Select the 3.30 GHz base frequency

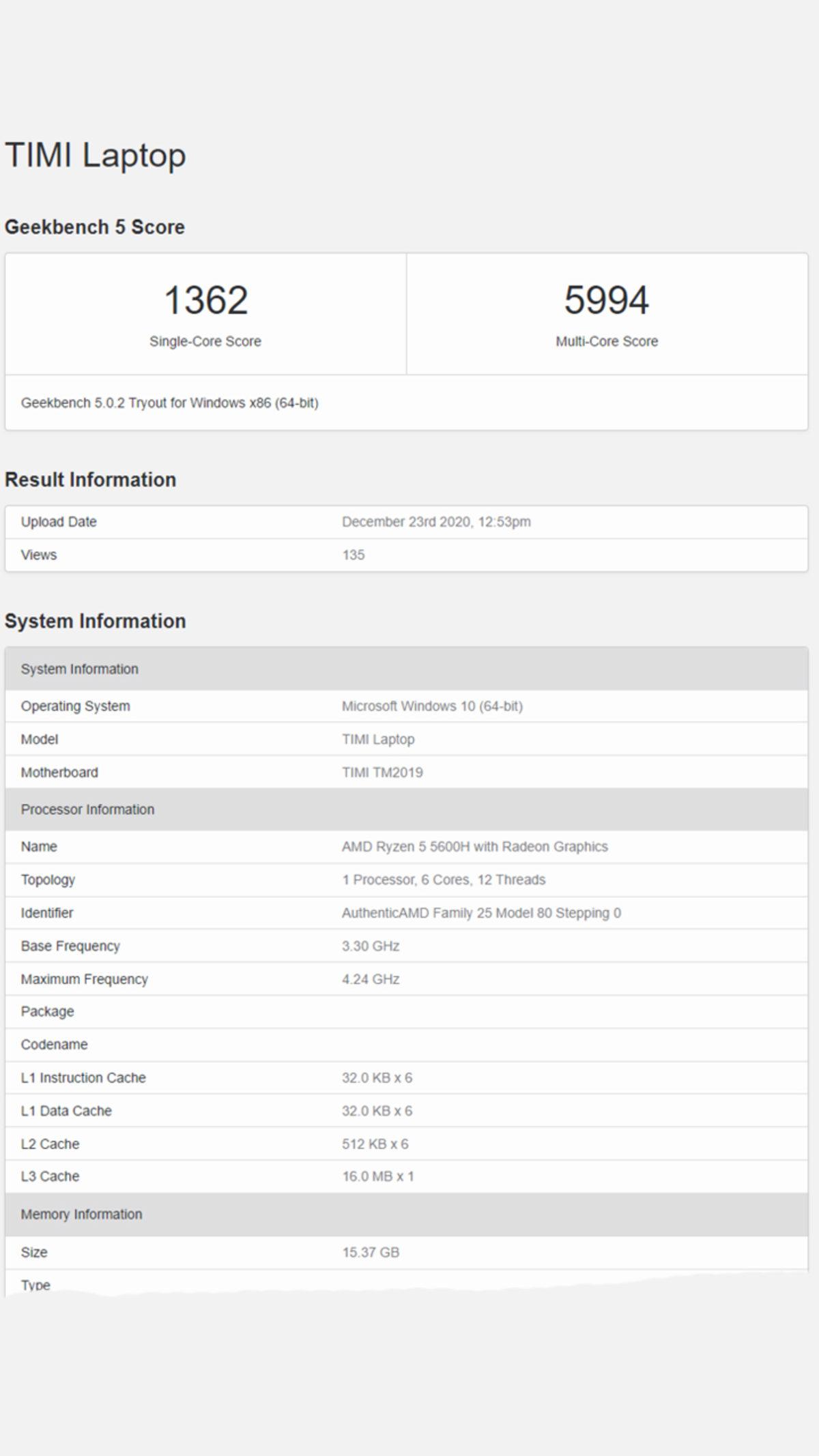[x=371, y=946]
